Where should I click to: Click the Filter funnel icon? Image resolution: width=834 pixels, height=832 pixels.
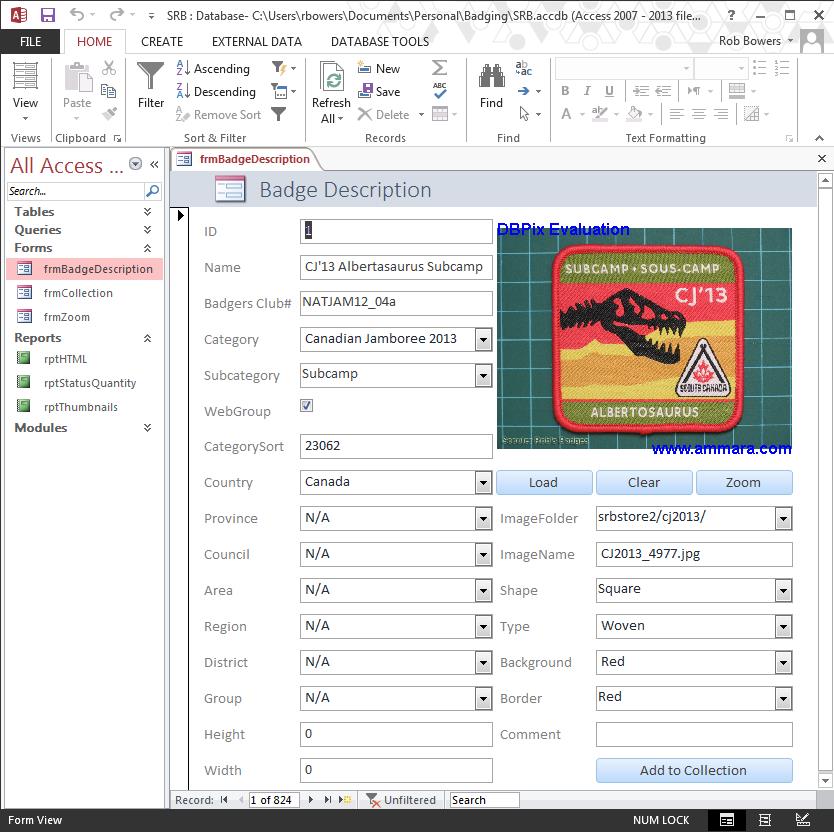[x=151, y=85]
